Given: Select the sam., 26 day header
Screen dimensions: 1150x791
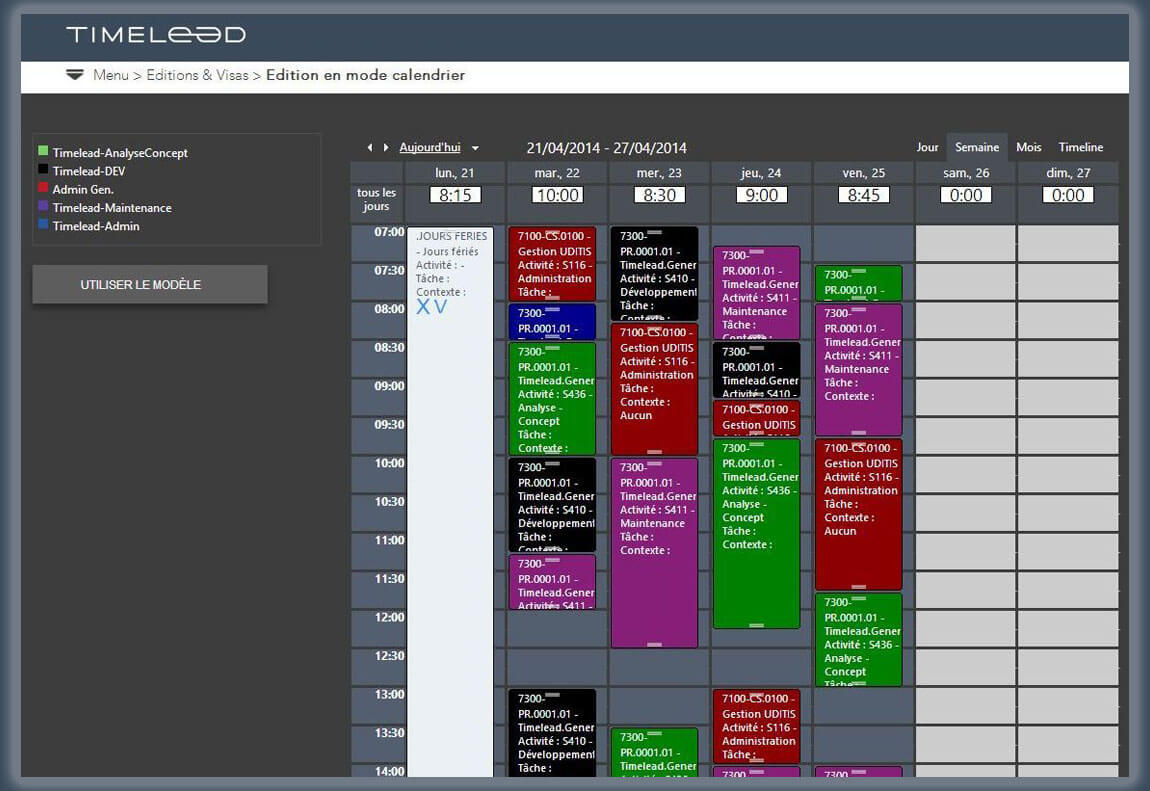Looking at the screenshot, I should [x=966, y=173].
